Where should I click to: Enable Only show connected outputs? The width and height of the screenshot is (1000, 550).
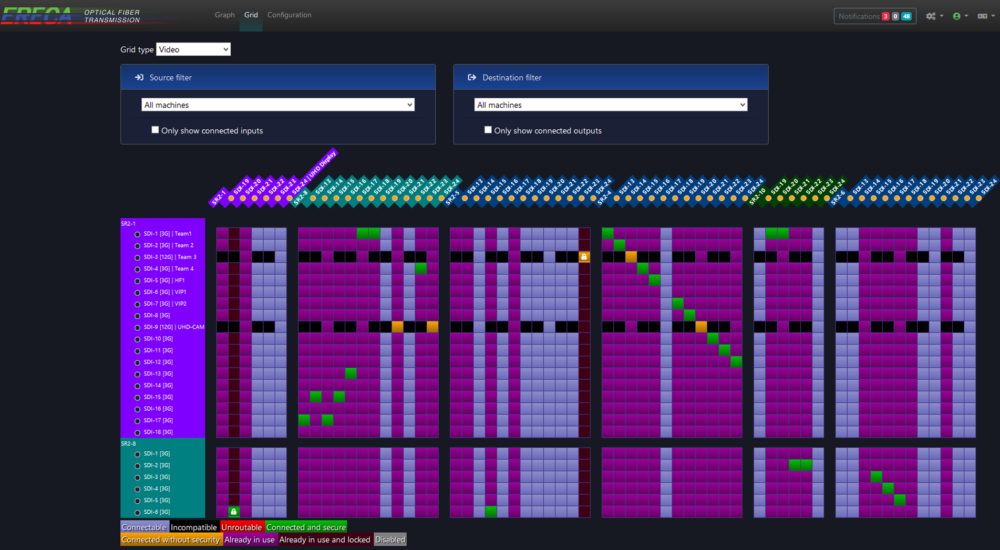[x=488, y=130]
